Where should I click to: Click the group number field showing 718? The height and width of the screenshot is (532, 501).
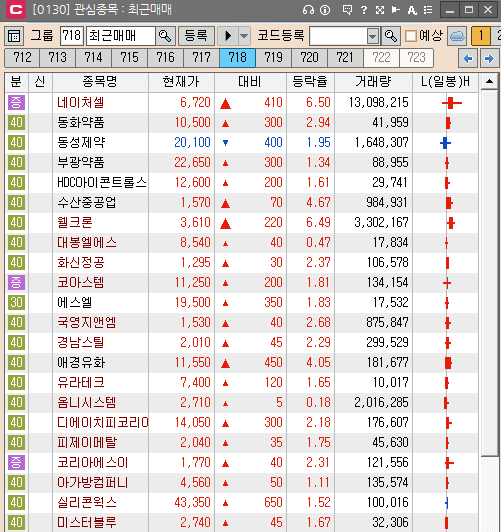pyautogui.click(x=72, y=36)
